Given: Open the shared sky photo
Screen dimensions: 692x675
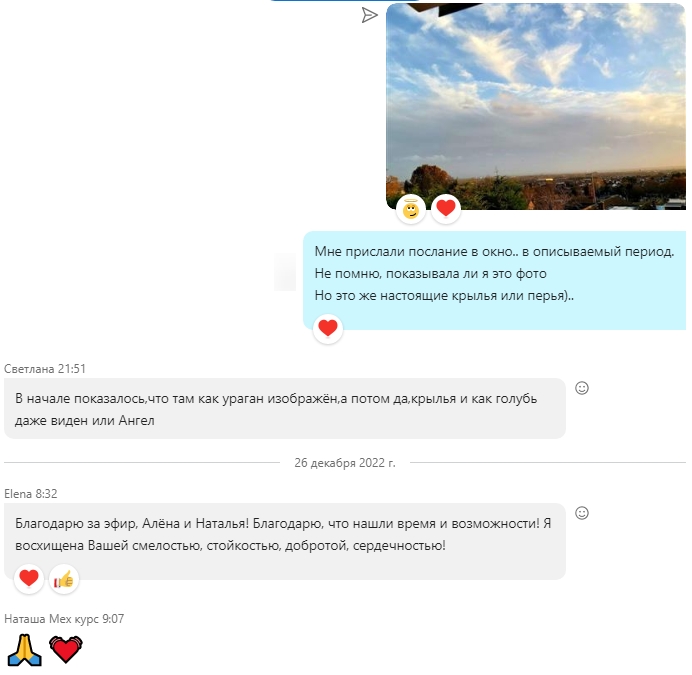Looking at the screenshot, I should (536, 106).
